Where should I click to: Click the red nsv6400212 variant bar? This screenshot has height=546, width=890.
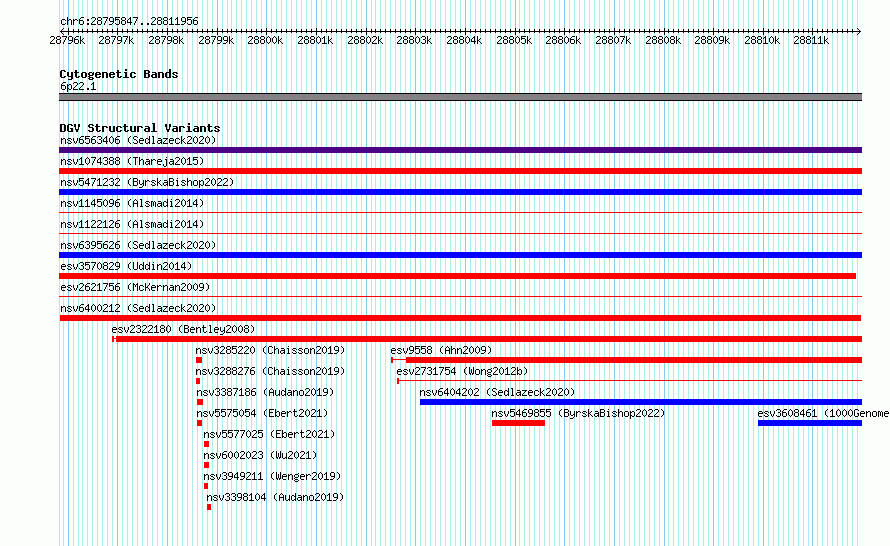click(x=460, y=318)
